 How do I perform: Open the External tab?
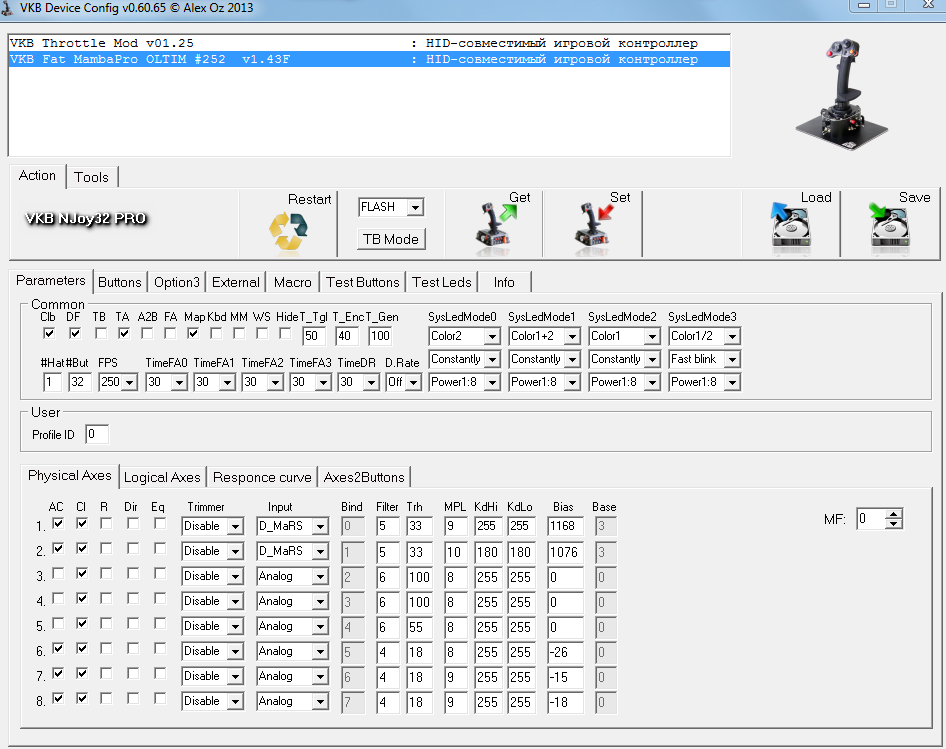click(x=235, y=282)
